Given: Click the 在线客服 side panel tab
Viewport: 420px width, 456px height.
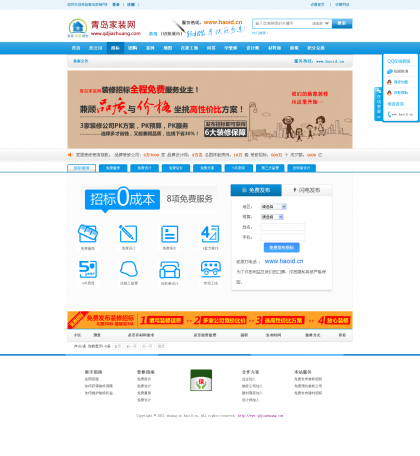Looking at the screenshot, I should (378, 104).
